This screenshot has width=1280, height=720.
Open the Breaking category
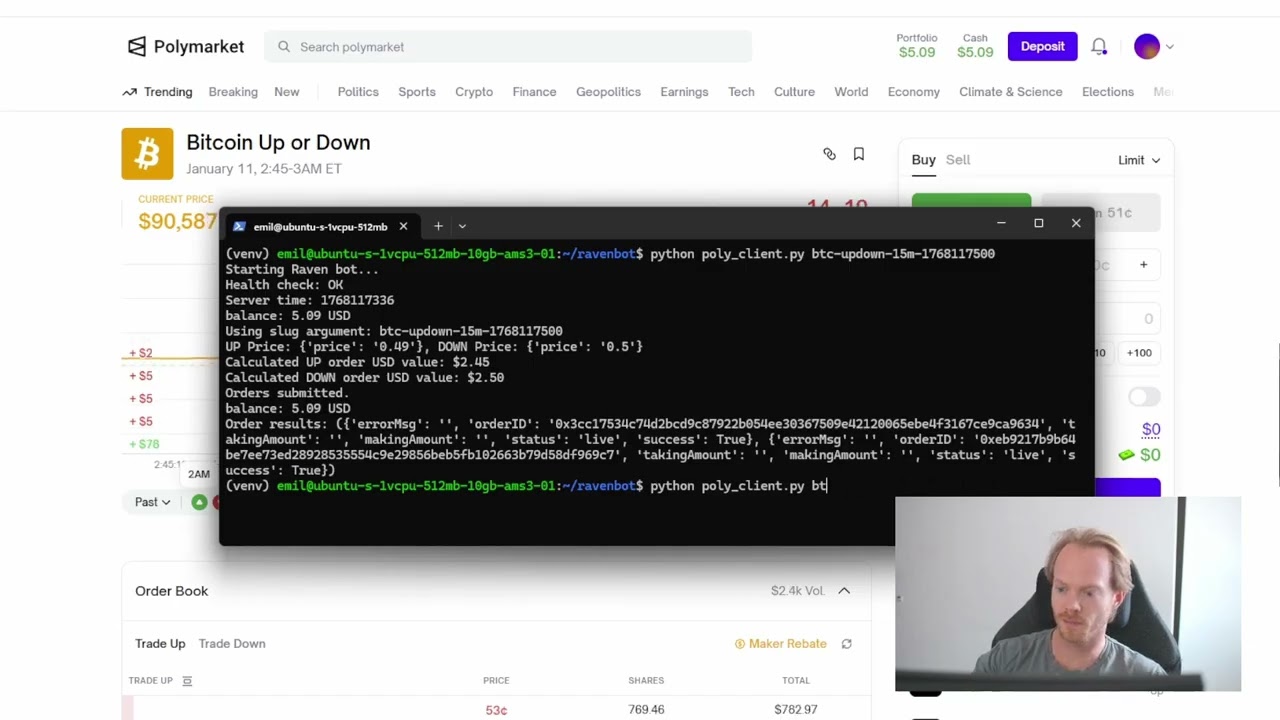click(233, 92)
